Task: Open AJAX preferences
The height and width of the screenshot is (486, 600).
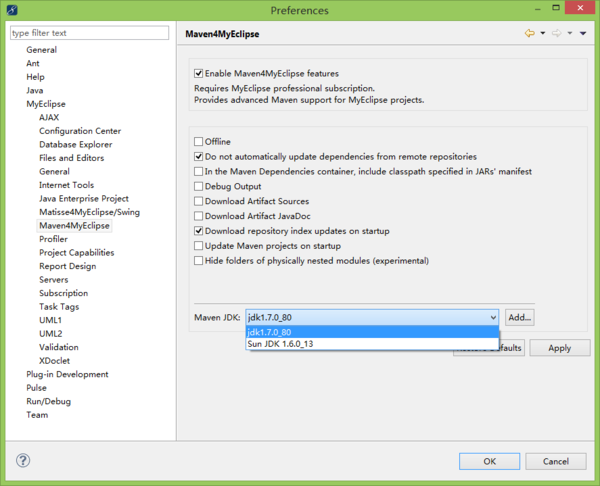Action: coord(49,117)
